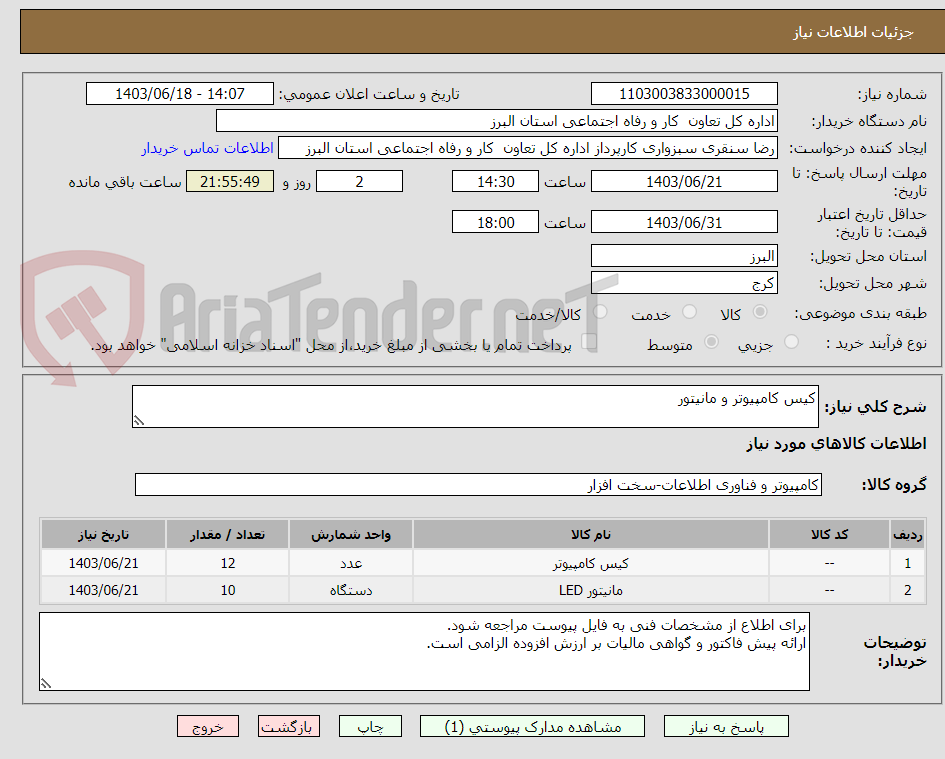Click the 'جزئیات اطلاعات نیاز' page title

coord(853,32)
